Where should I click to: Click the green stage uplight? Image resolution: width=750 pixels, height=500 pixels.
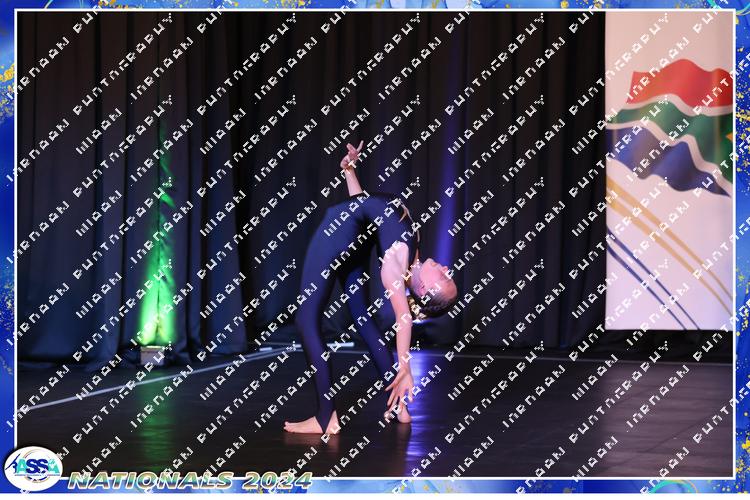(152, 356)
